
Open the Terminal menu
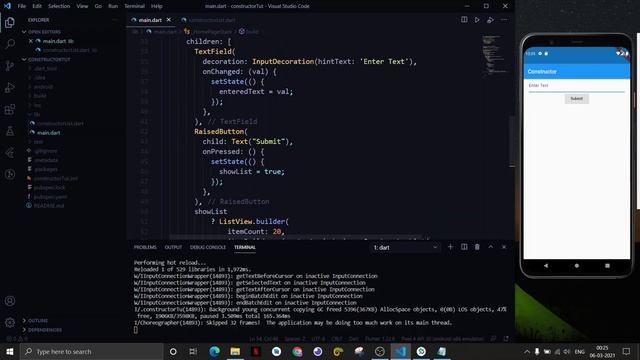(134, 6)
